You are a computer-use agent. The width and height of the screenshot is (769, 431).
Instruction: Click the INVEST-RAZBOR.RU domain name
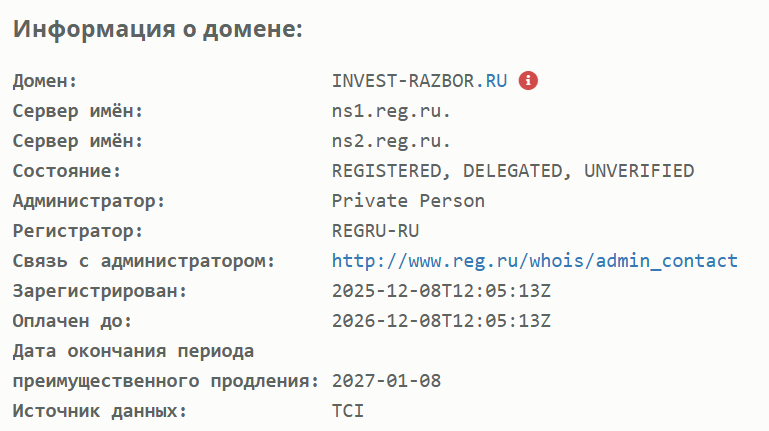pyautogui.click(x=420, y=81)
